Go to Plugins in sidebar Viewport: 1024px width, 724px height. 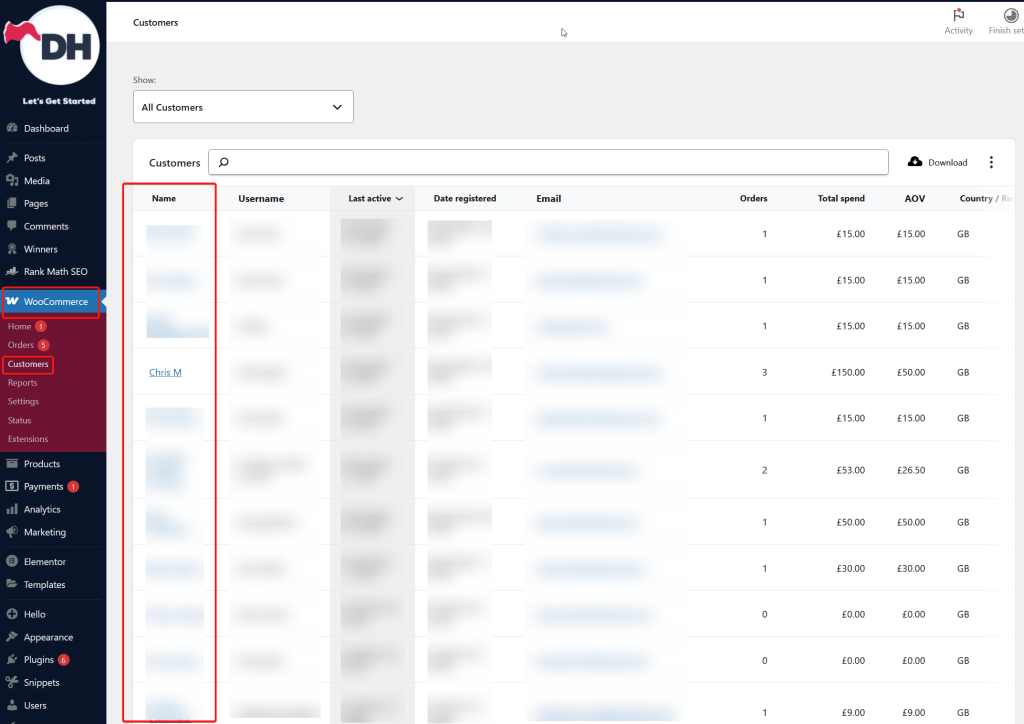coord(39,660)
